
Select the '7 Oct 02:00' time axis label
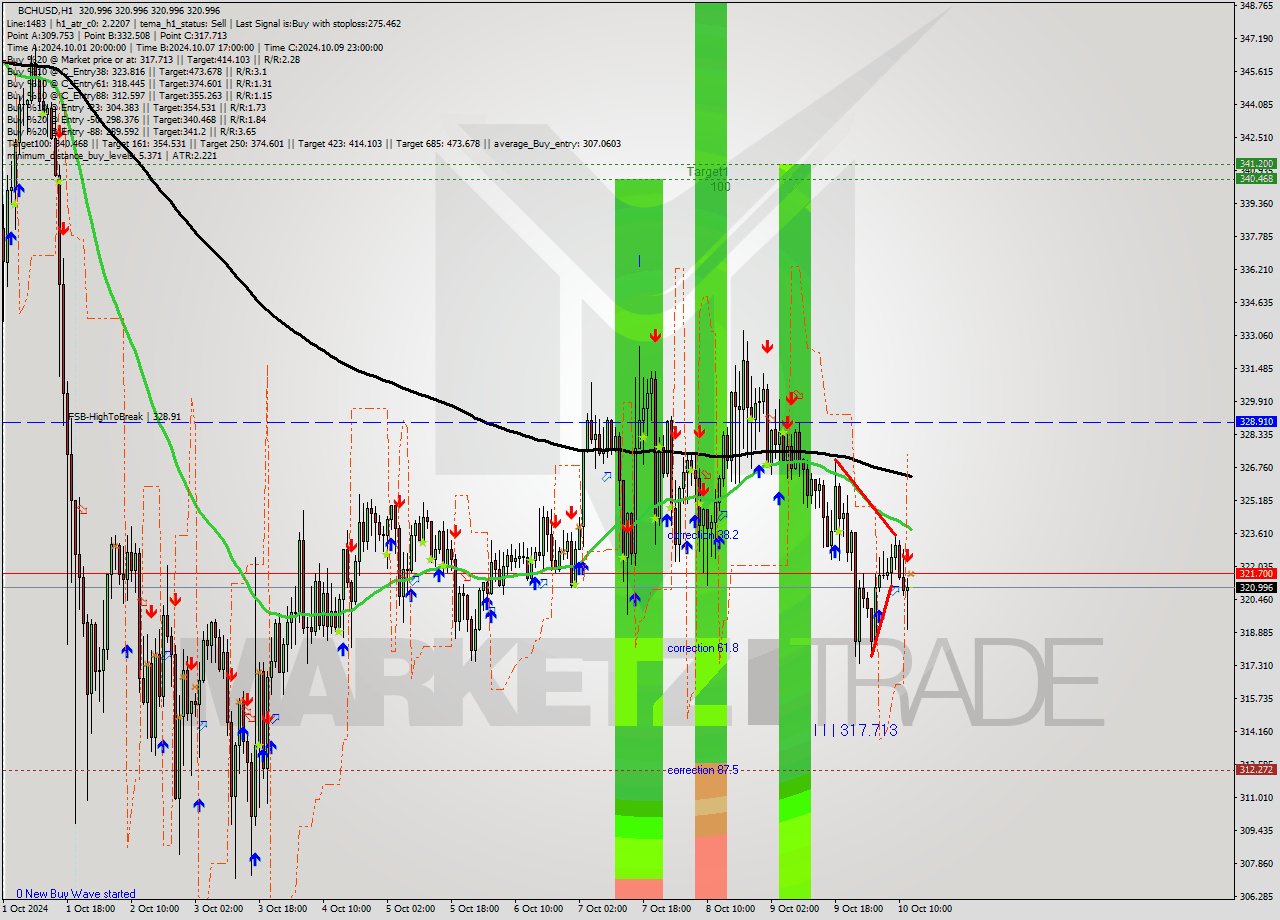602,909
